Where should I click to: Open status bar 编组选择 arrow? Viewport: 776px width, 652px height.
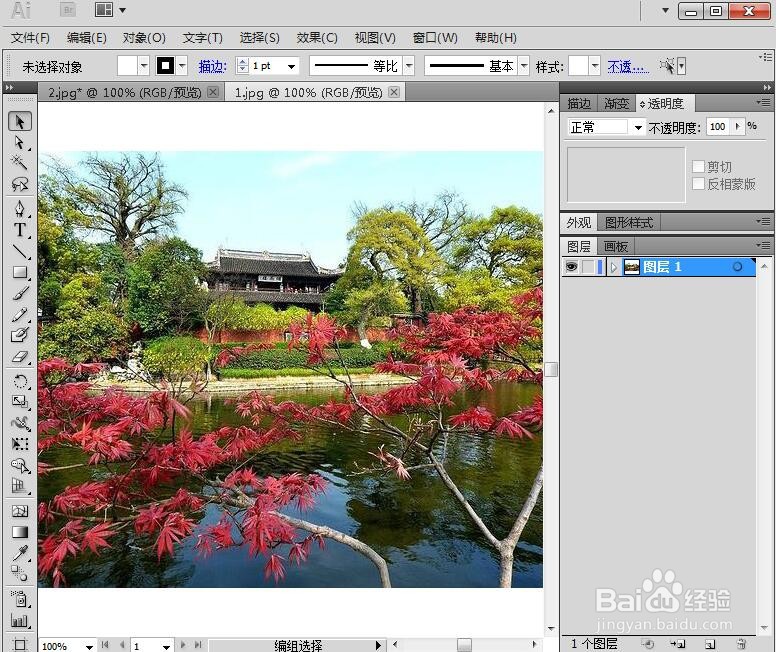[378, 645]
